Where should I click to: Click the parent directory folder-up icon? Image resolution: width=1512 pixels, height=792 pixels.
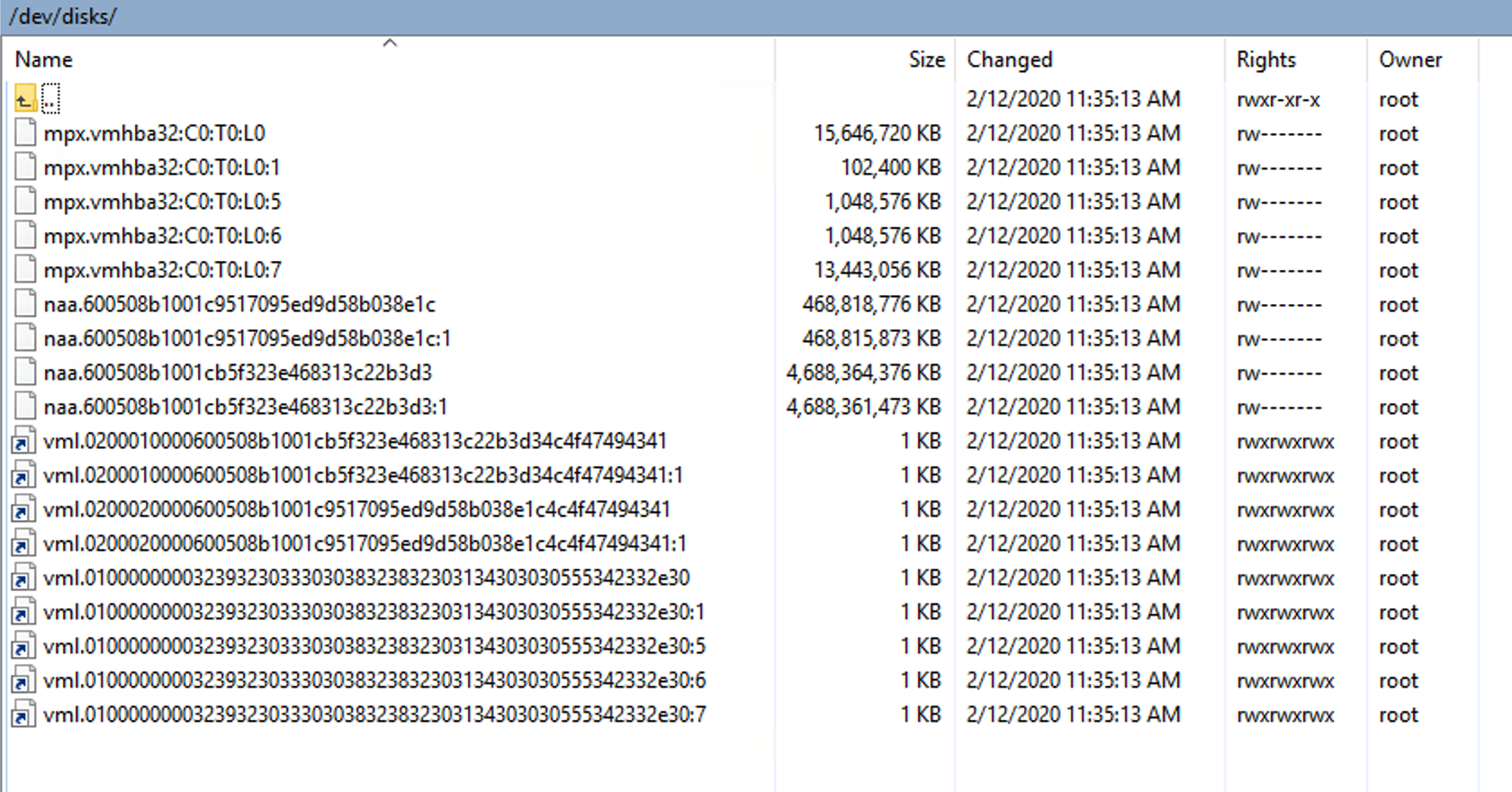25,99
